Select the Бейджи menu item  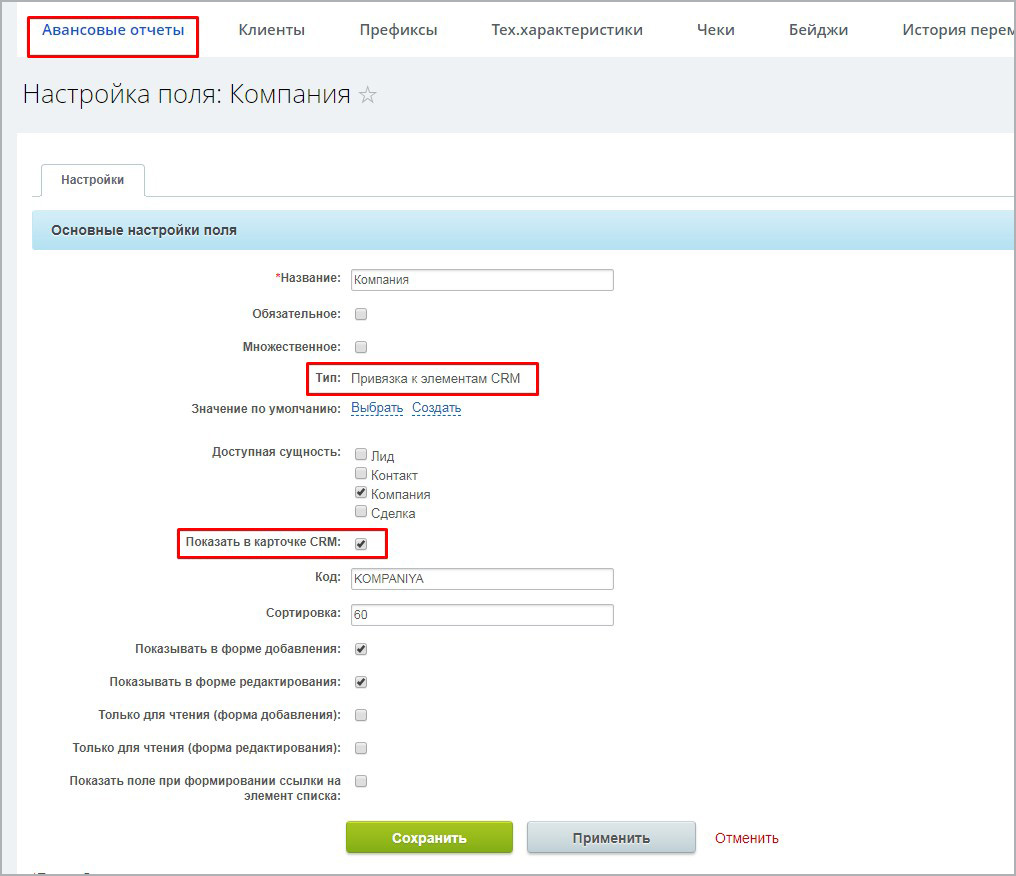(x=817, y=30)
